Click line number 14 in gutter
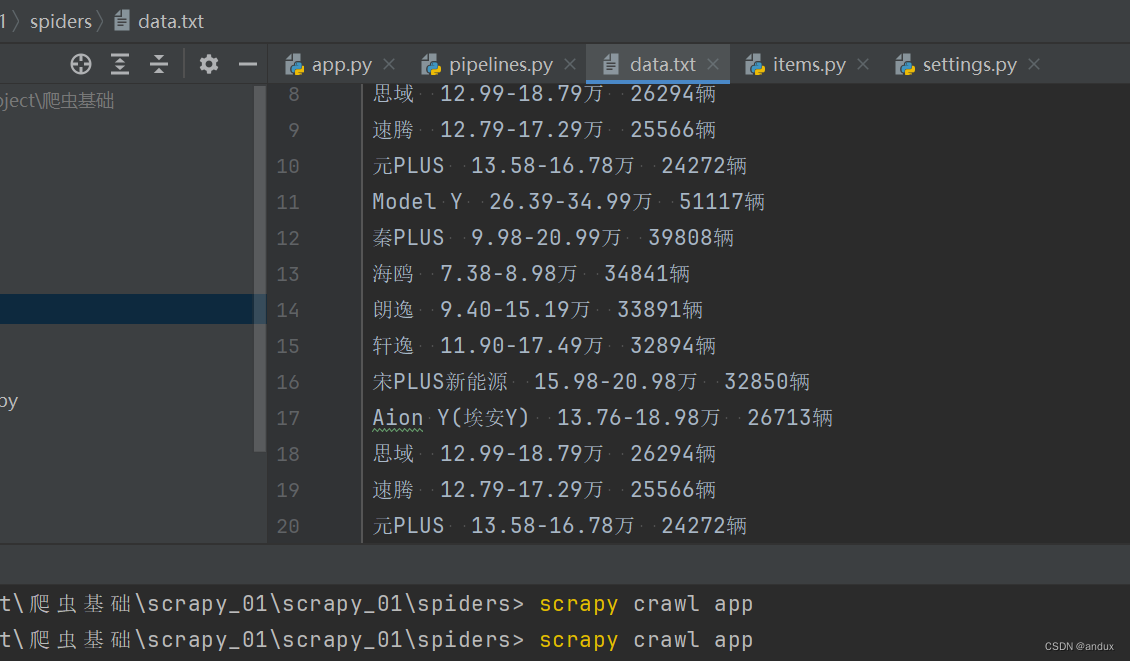 coord(288,310)
